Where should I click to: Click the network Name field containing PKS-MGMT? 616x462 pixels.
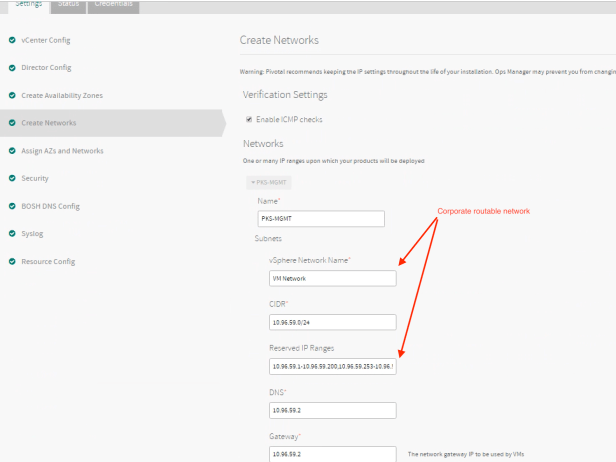[320, 220]
